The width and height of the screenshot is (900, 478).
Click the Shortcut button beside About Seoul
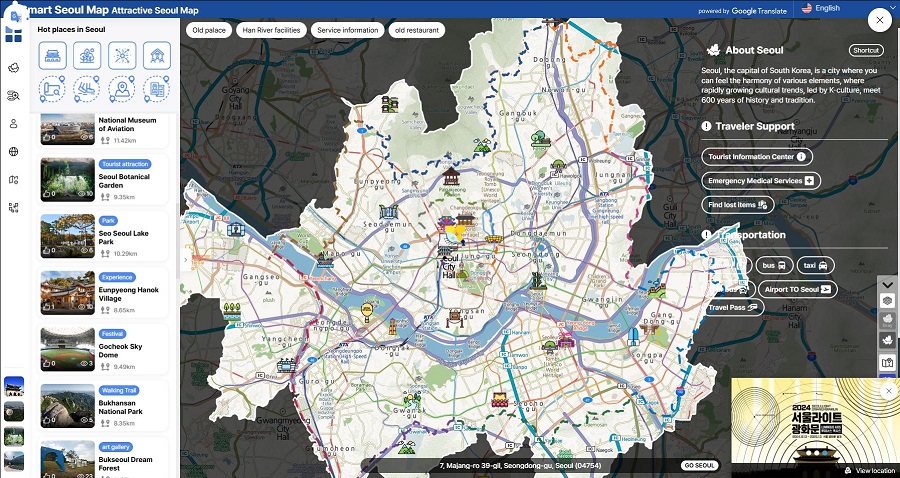click(865, 50)
